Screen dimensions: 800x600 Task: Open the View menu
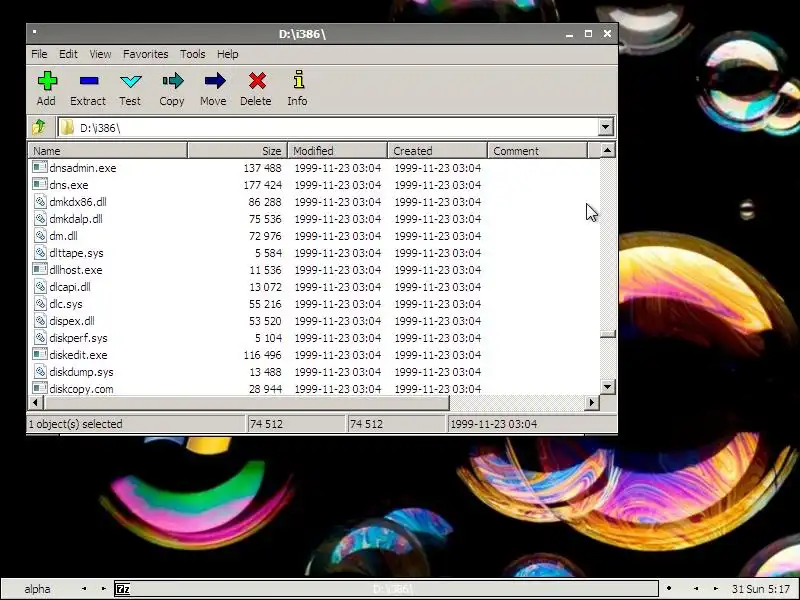(x=100, y=54)
